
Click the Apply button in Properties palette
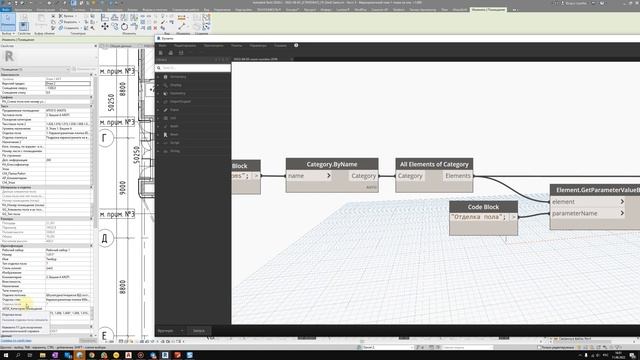(87, 340)
